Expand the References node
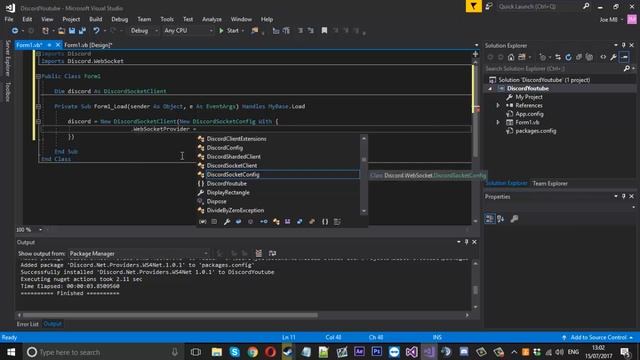 pyautogui.click(x=498, y=105)
